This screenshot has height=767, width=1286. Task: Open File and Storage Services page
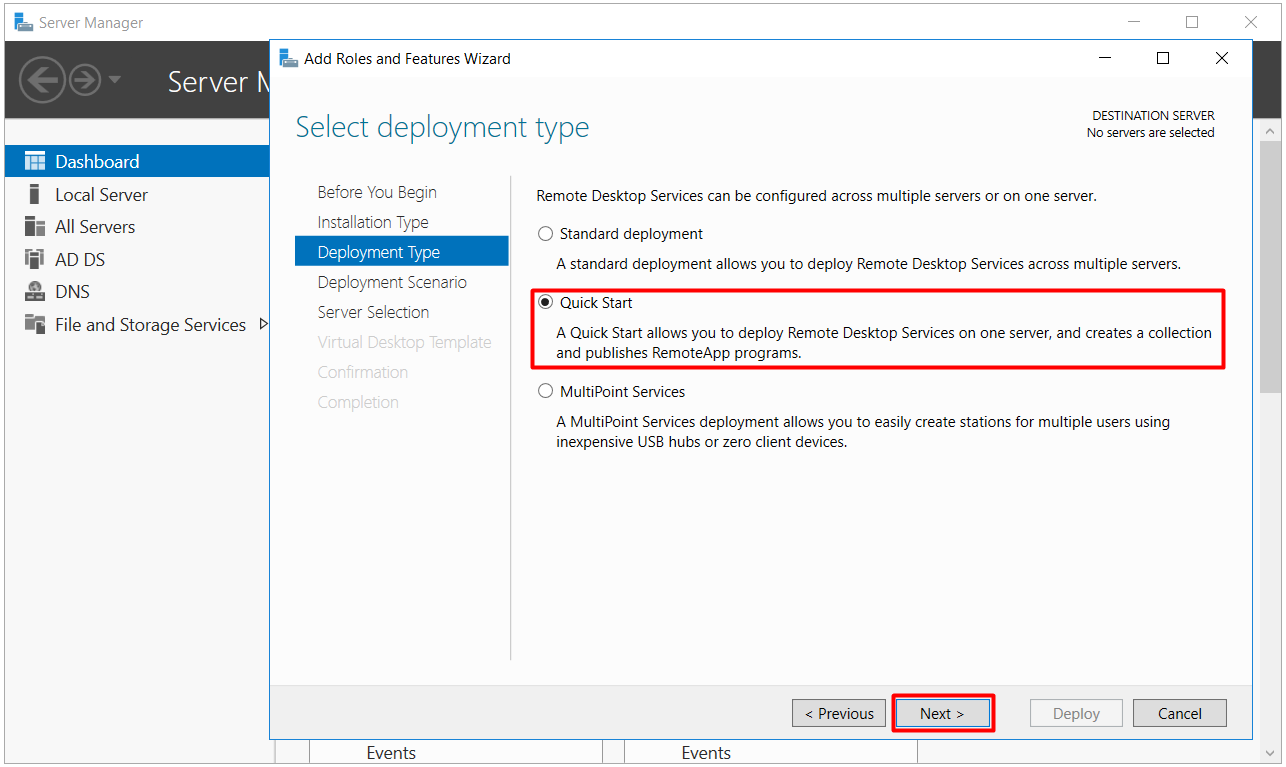pos(150,324)
